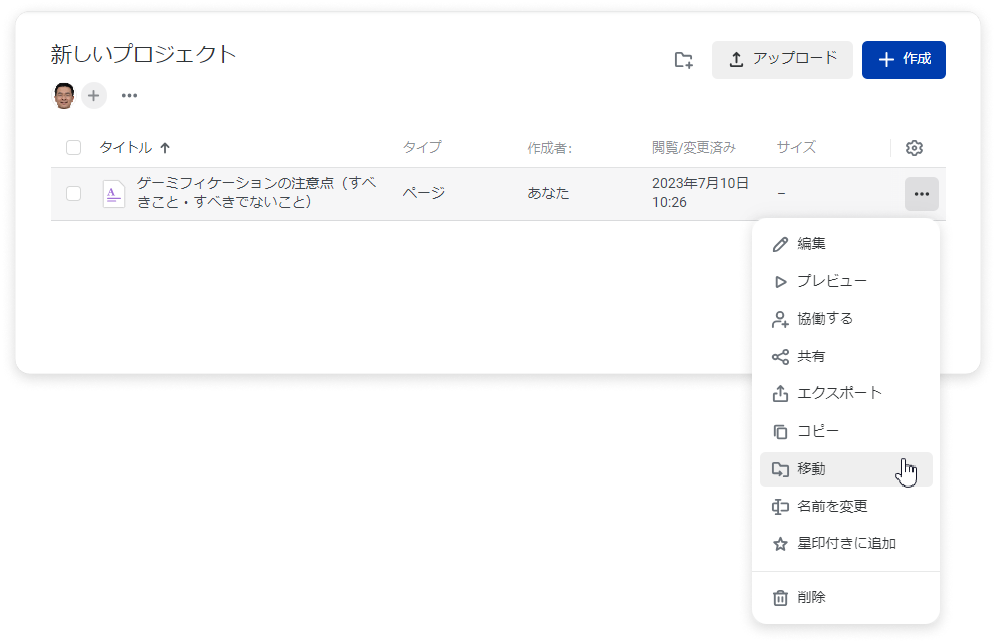Add a collaborator with the plus icon

93,96
